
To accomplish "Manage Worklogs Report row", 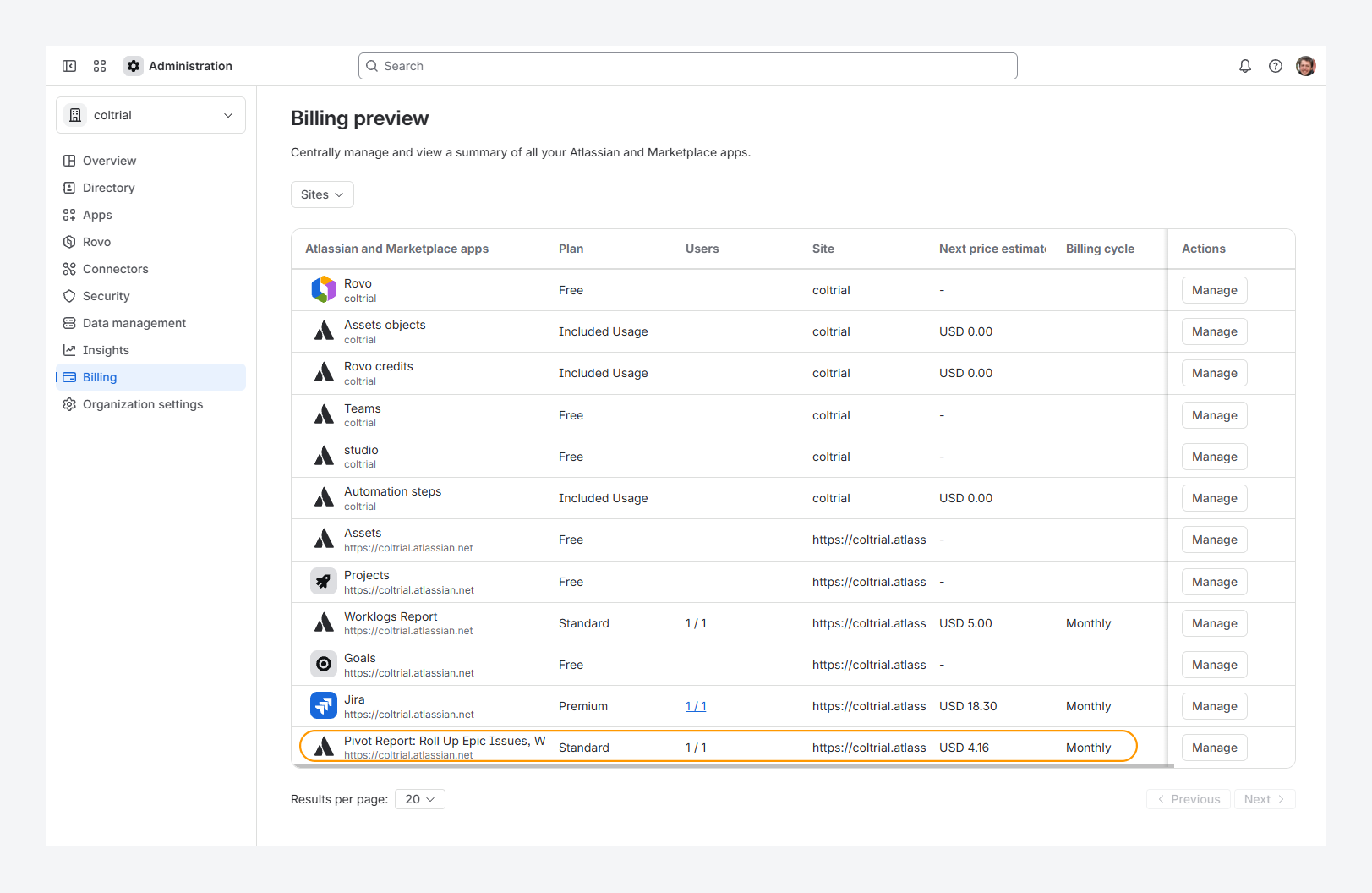I will click(1215, 623).
